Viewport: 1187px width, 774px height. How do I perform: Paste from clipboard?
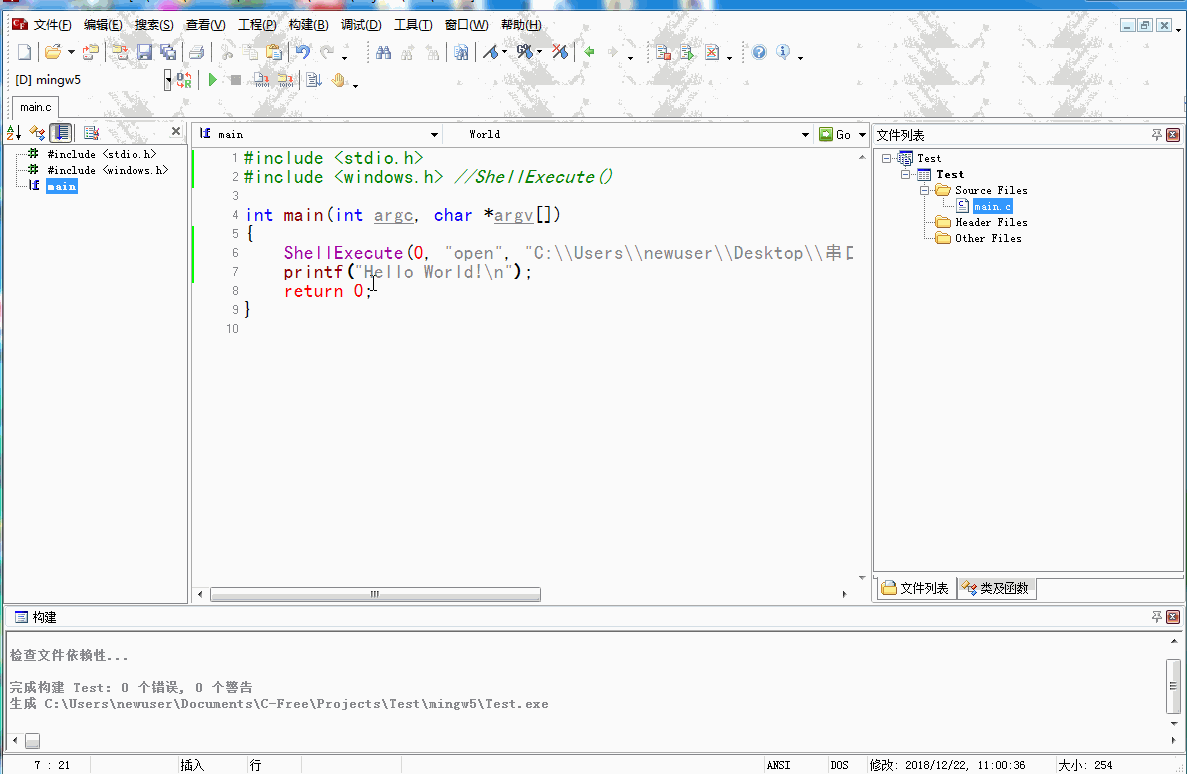click(272, 52)
